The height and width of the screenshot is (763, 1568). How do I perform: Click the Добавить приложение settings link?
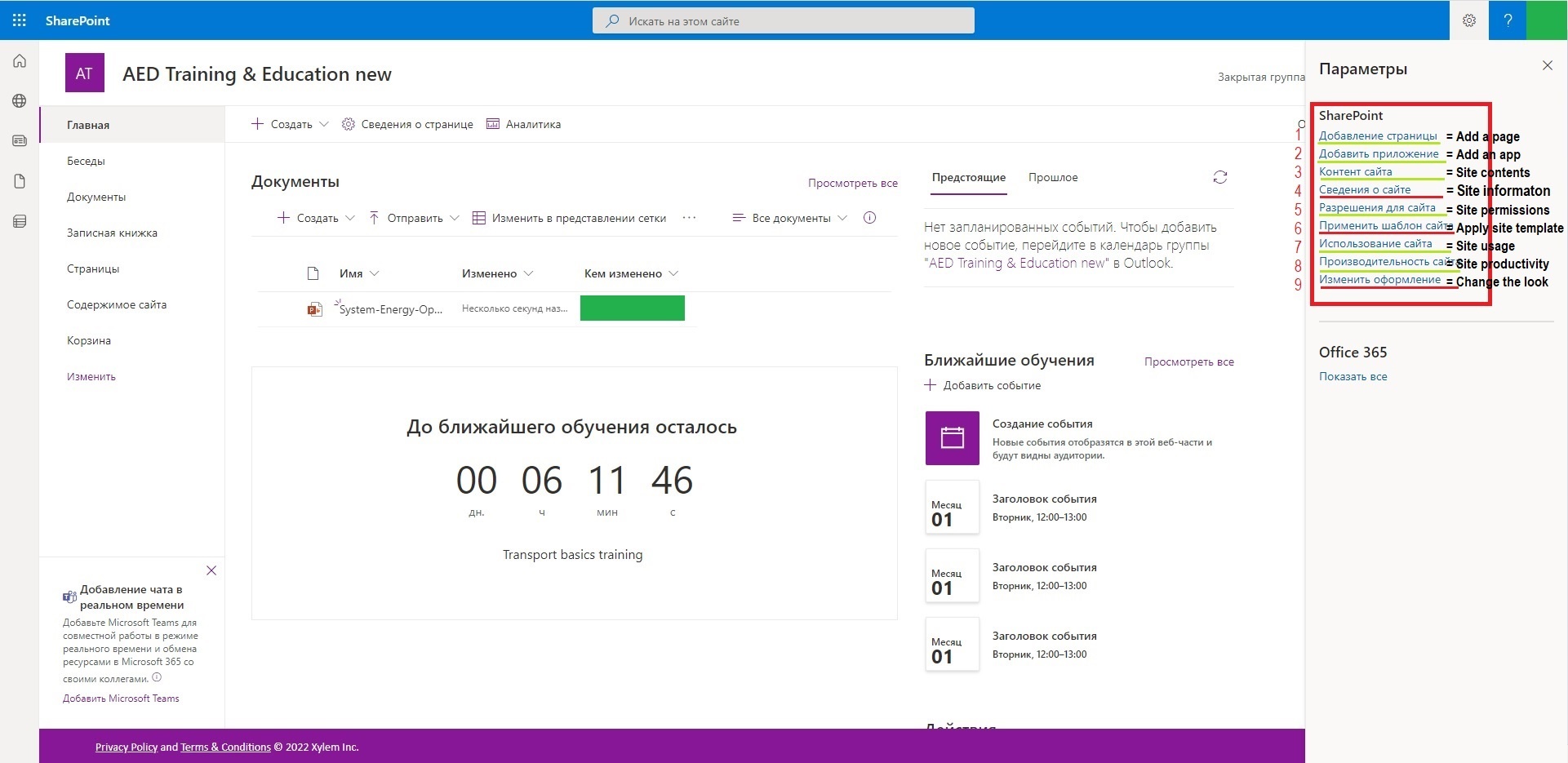point(1379,153)
